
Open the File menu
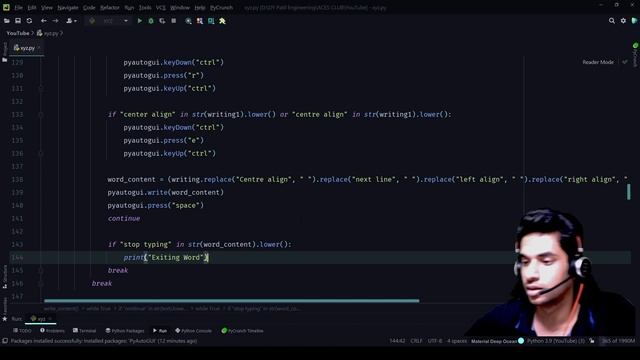(x=19, y=8)
